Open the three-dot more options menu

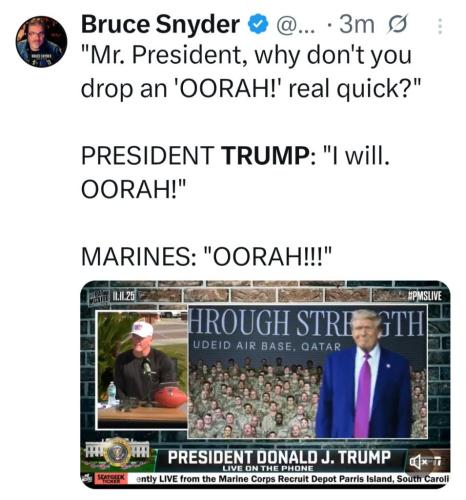pos(440,26)
